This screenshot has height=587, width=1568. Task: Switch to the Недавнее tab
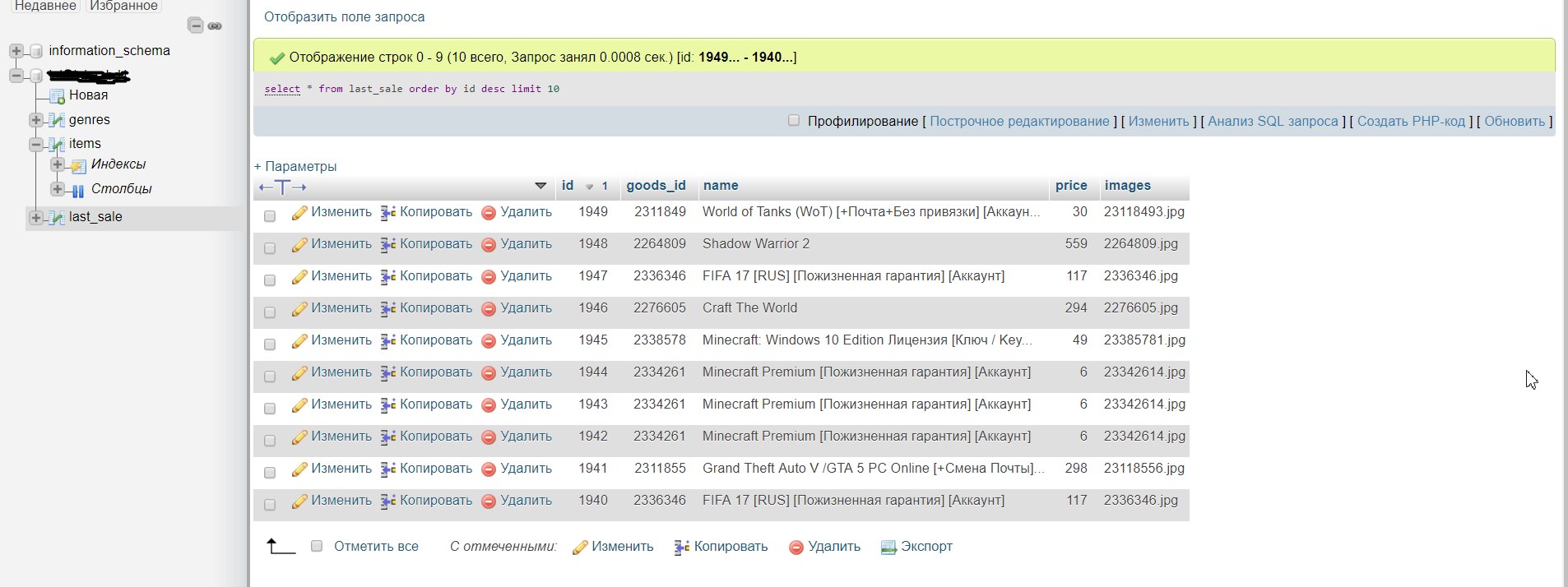click(45, 6)
